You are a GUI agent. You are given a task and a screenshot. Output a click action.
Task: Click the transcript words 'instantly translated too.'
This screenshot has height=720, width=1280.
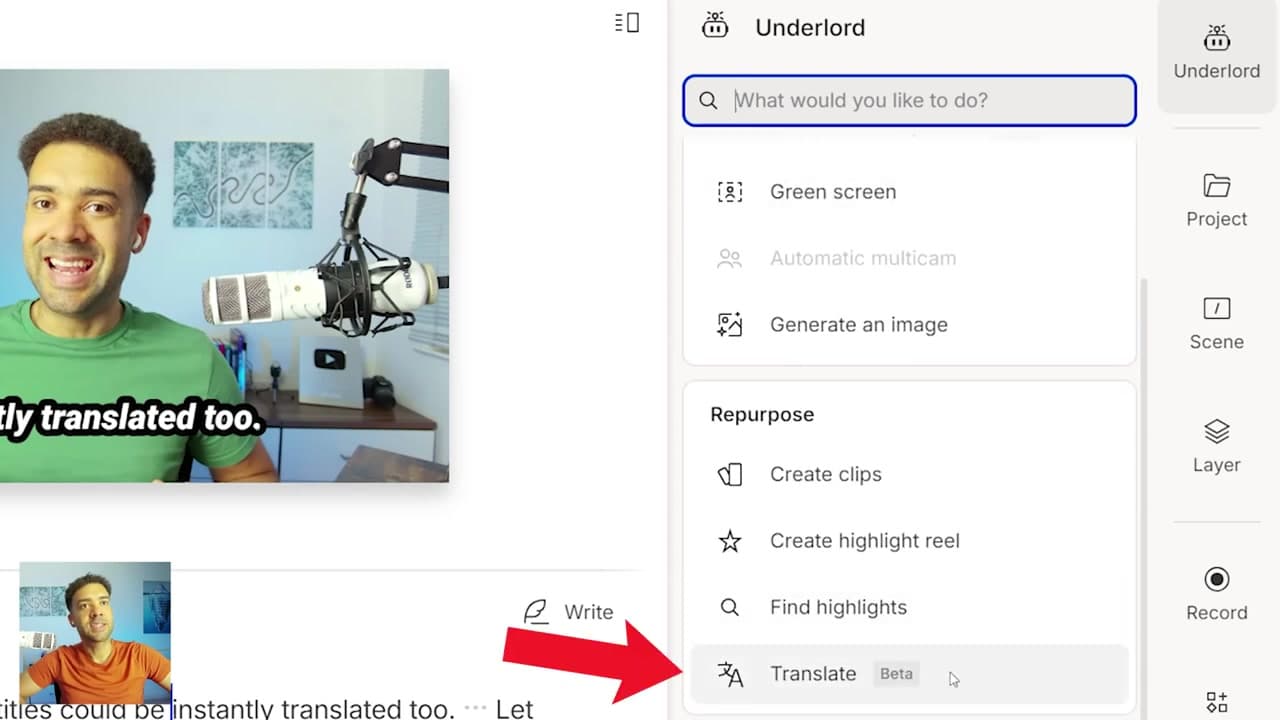[x=315, y=709]
